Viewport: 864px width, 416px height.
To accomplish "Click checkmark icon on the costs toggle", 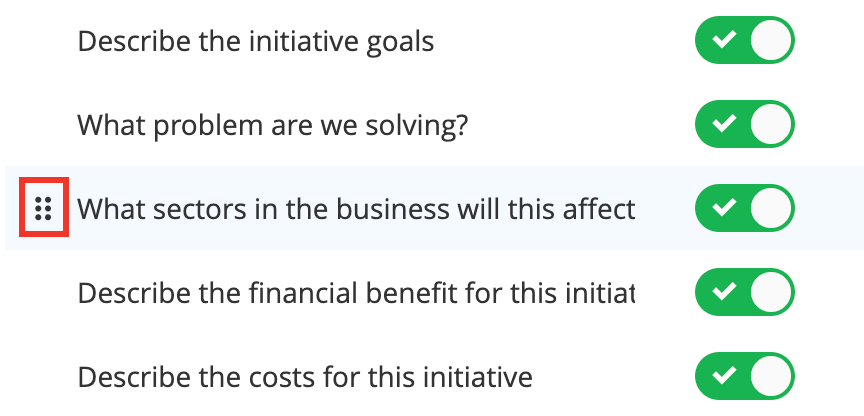I will pyautogui.click(x=723, y=376).
